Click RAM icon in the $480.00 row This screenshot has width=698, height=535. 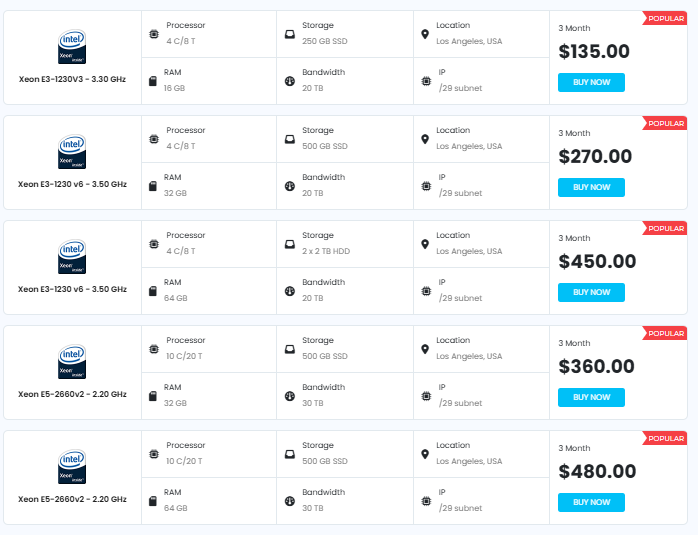point(153,501)
